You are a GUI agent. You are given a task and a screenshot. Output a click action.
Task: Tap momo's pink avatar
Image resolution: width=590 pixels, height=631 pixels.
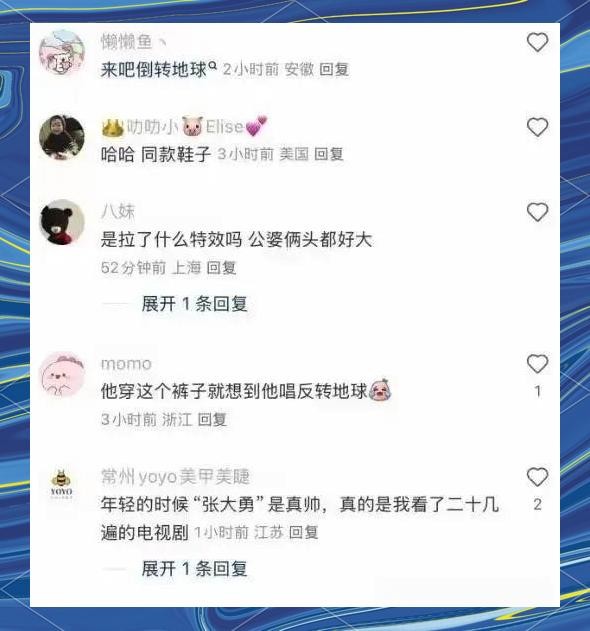click(x=62, y=374)
